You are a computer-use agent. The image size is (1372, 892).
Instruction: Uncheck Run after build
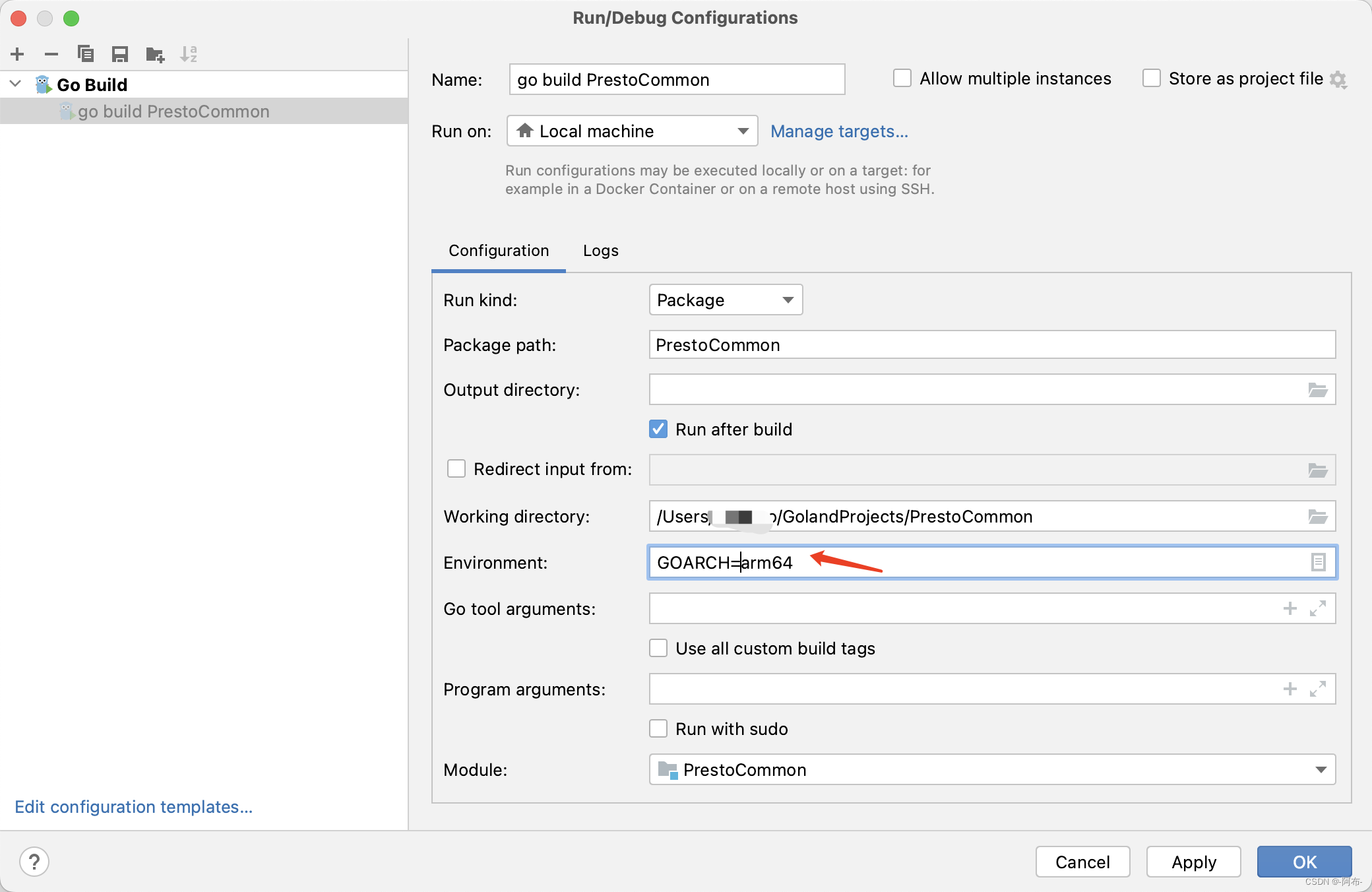coord(658,429)
